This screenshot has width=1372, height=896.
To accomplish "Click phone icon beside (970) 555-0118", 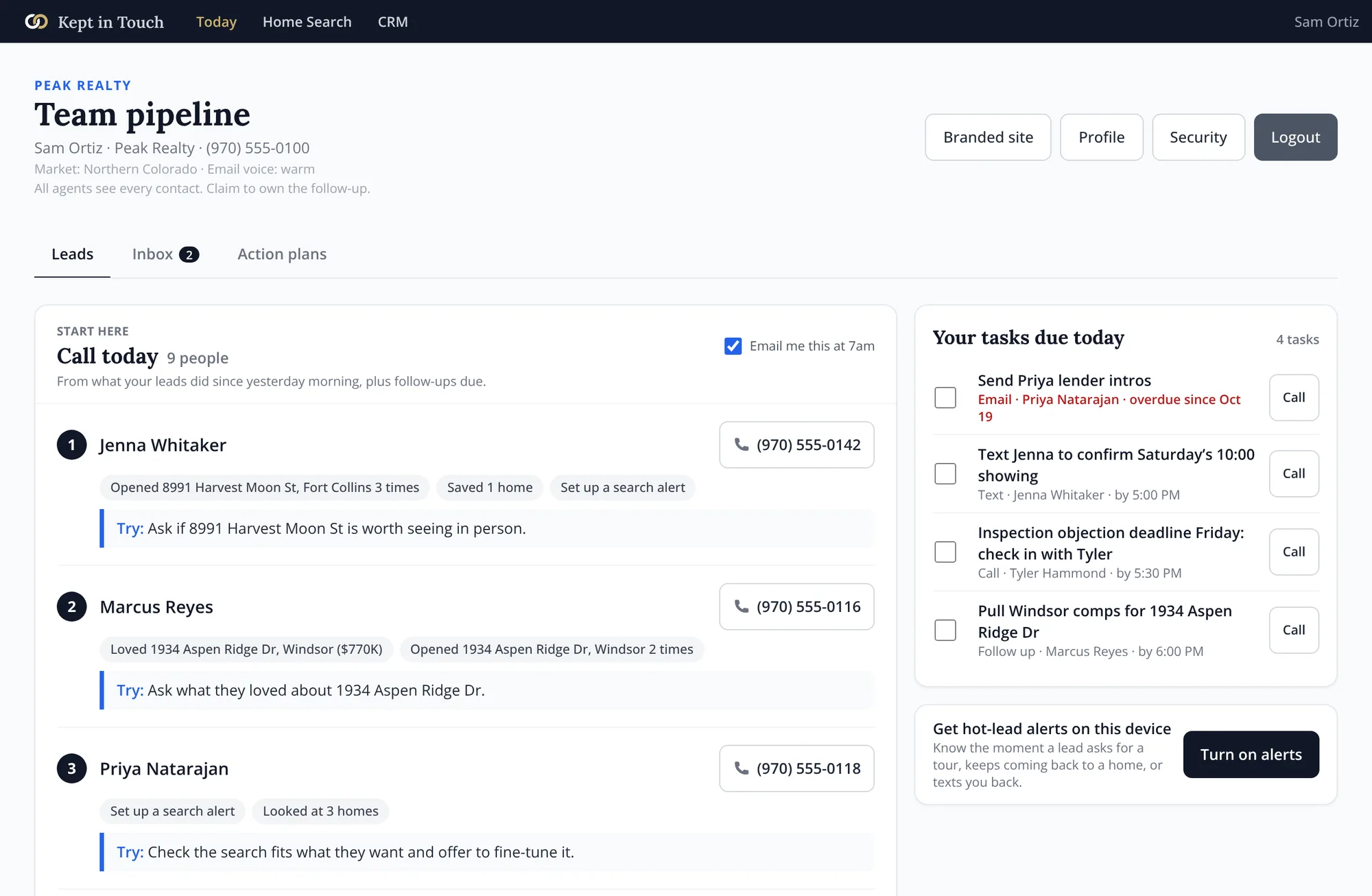I will point(742,768).
